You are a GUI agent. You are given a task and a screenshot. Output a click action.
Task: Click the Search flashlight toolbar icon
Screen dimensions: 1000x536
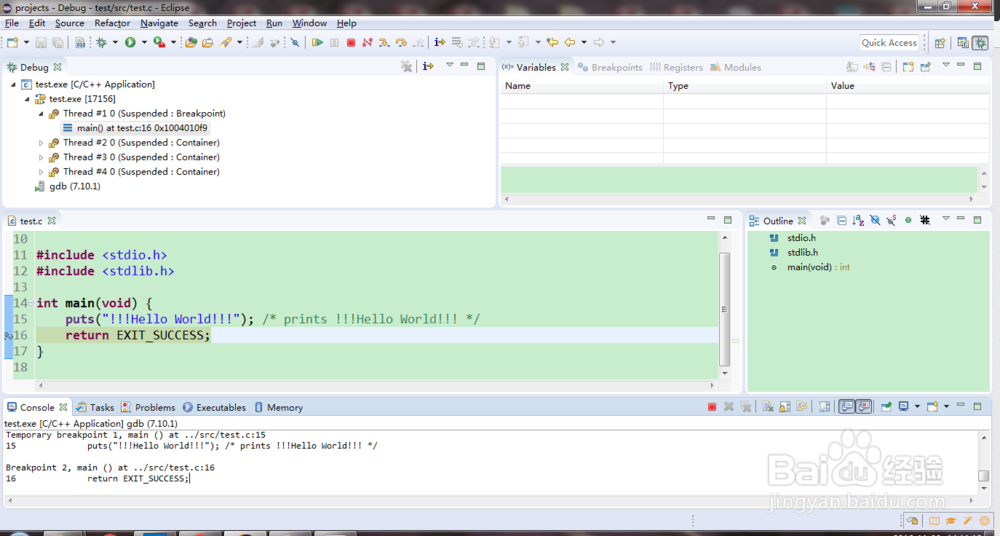(226, 43)
